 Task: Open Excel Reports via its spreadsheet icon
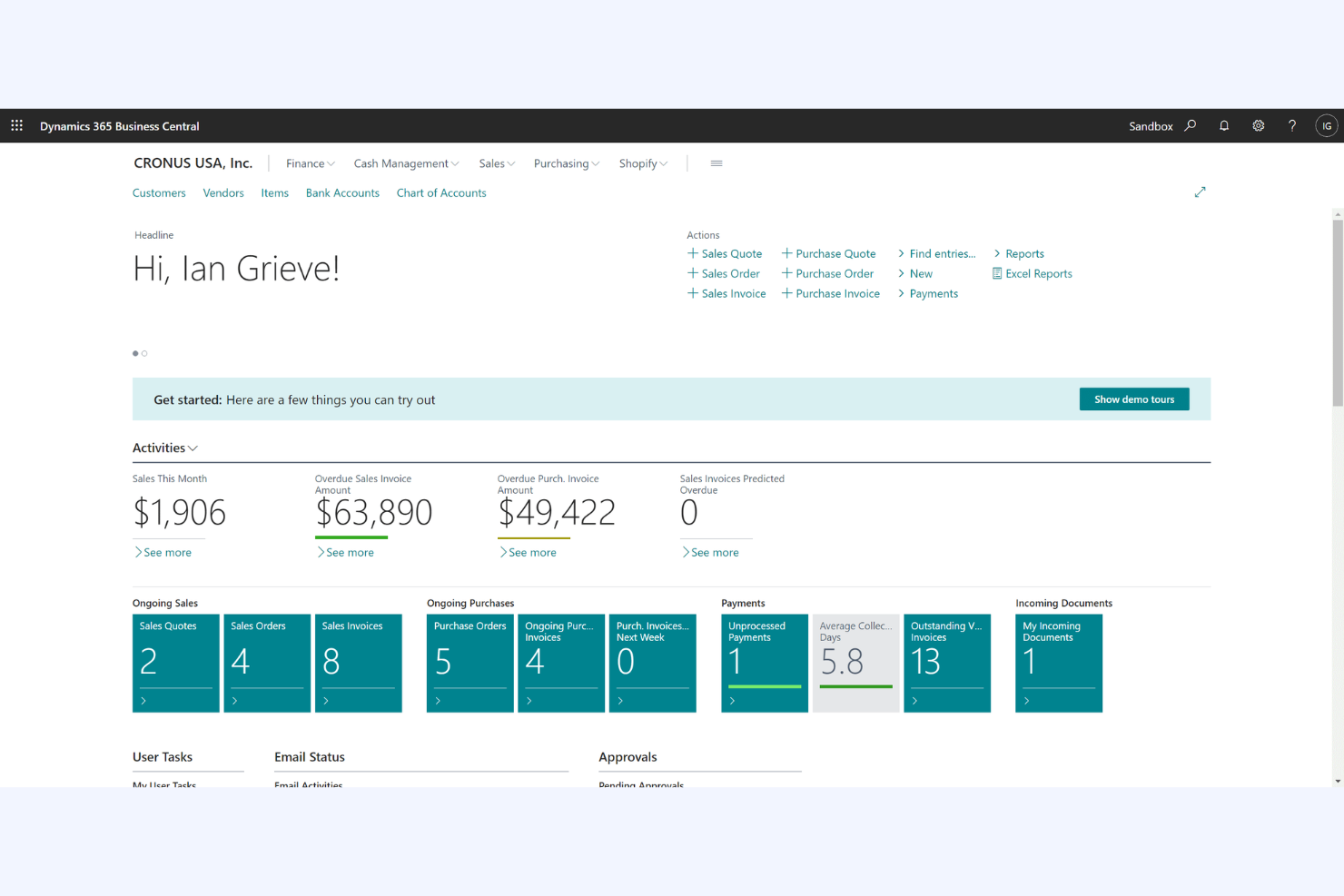point(996,273)
